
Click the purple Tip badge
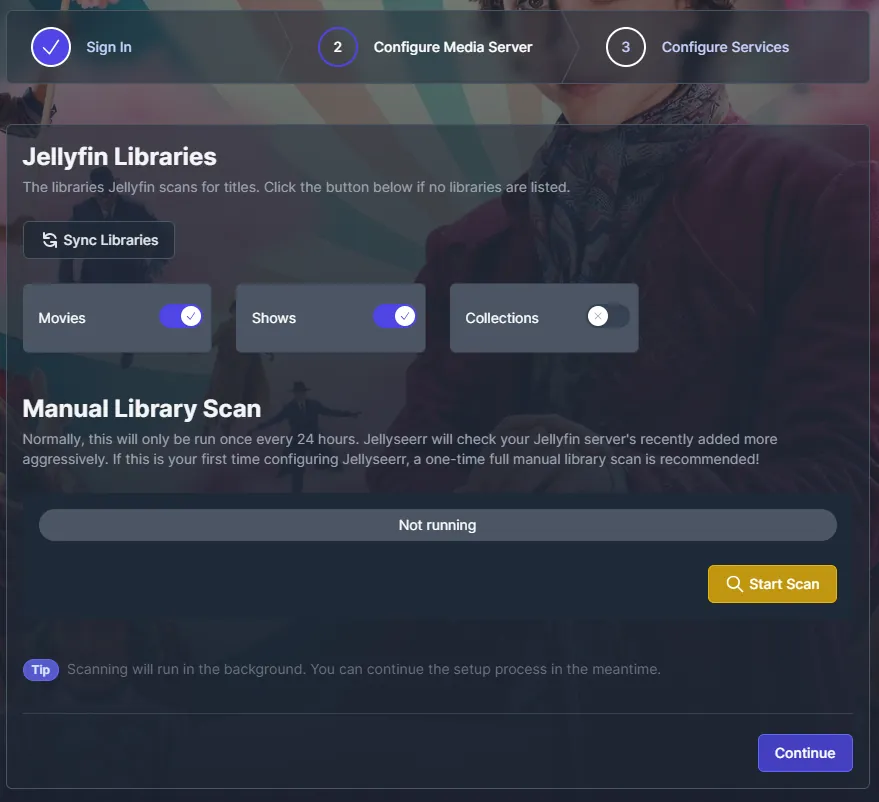point(41,669)
